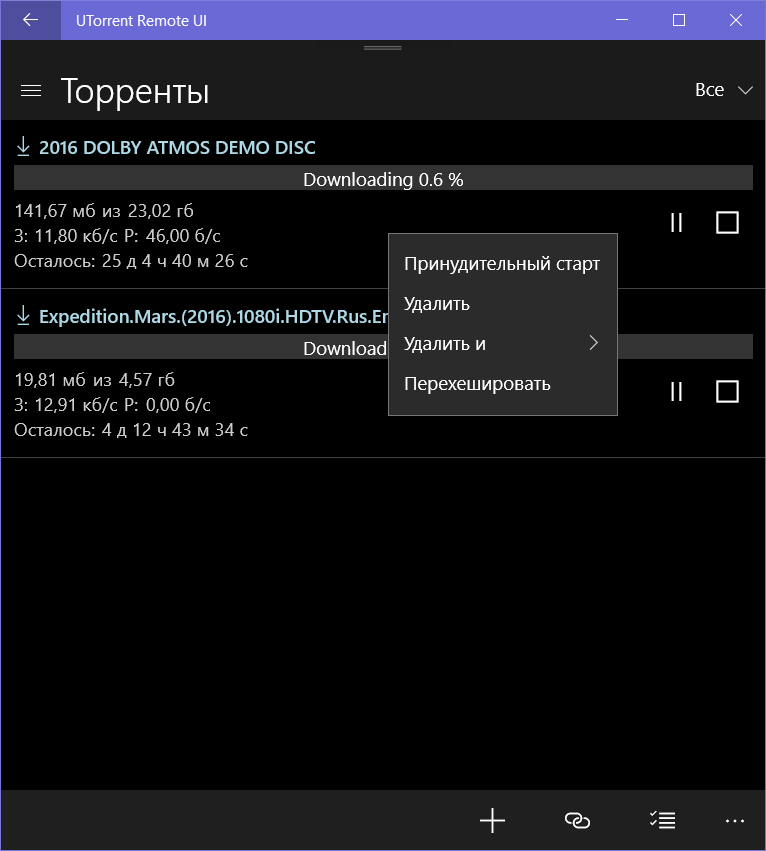The image size is (766, 851).
Task: Choose Принудительный старт from context menu
Action: 503,264
